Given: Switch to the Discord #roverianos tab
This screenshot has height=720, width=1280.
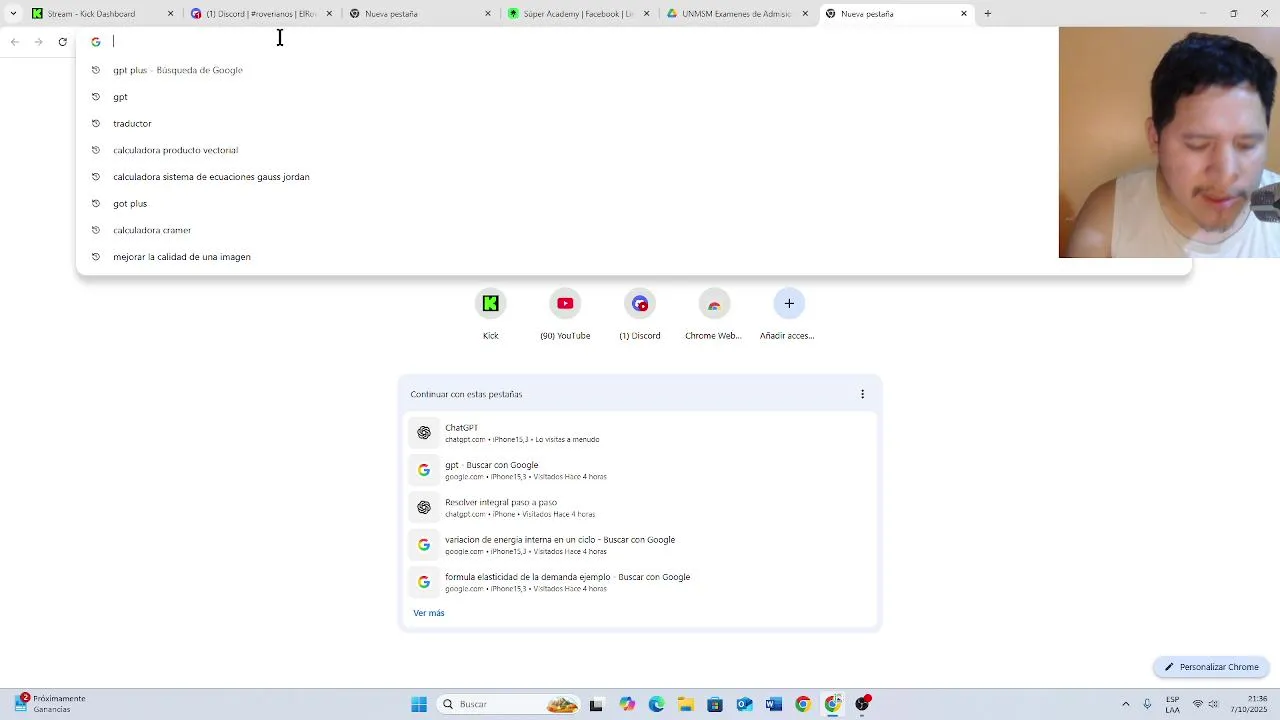Looking at the screenshot, I should pyautogui.click(x=260, y=14).
